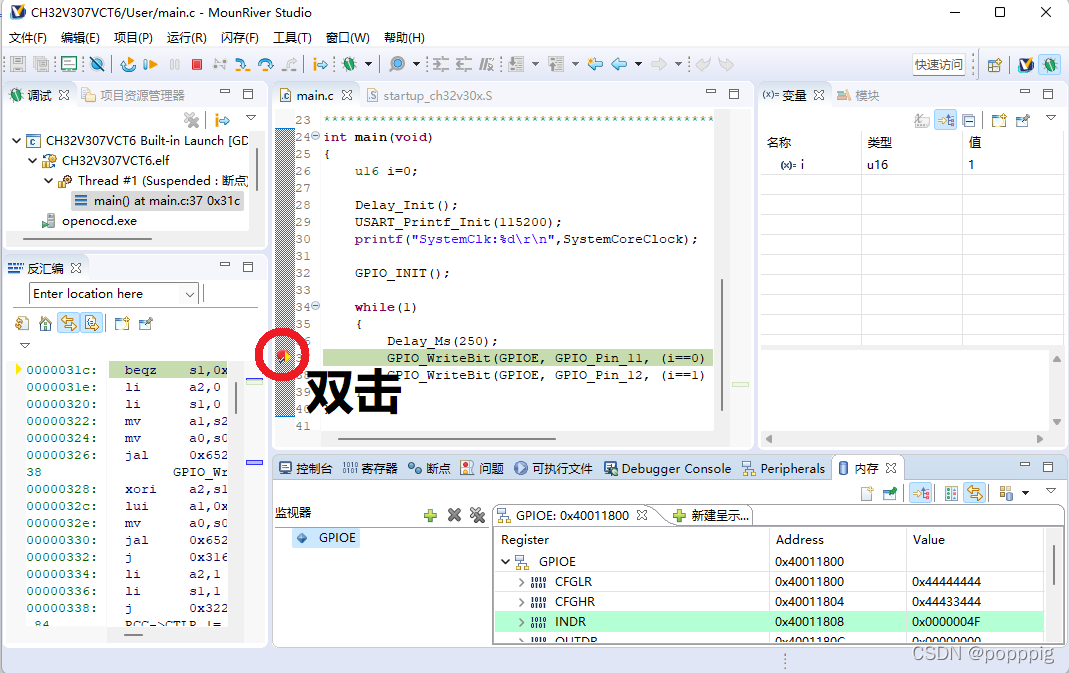Click the Remove Memory Monitor X icon
This screenshot has height=673, width=1069.
click(x=454, y=515)
